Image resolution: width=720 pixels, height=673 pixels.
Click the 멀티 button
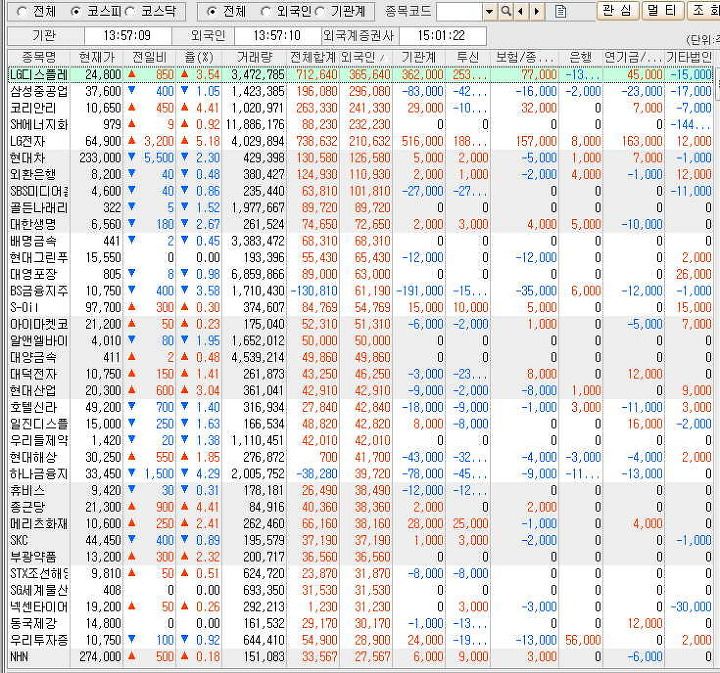tap(663, 11)
